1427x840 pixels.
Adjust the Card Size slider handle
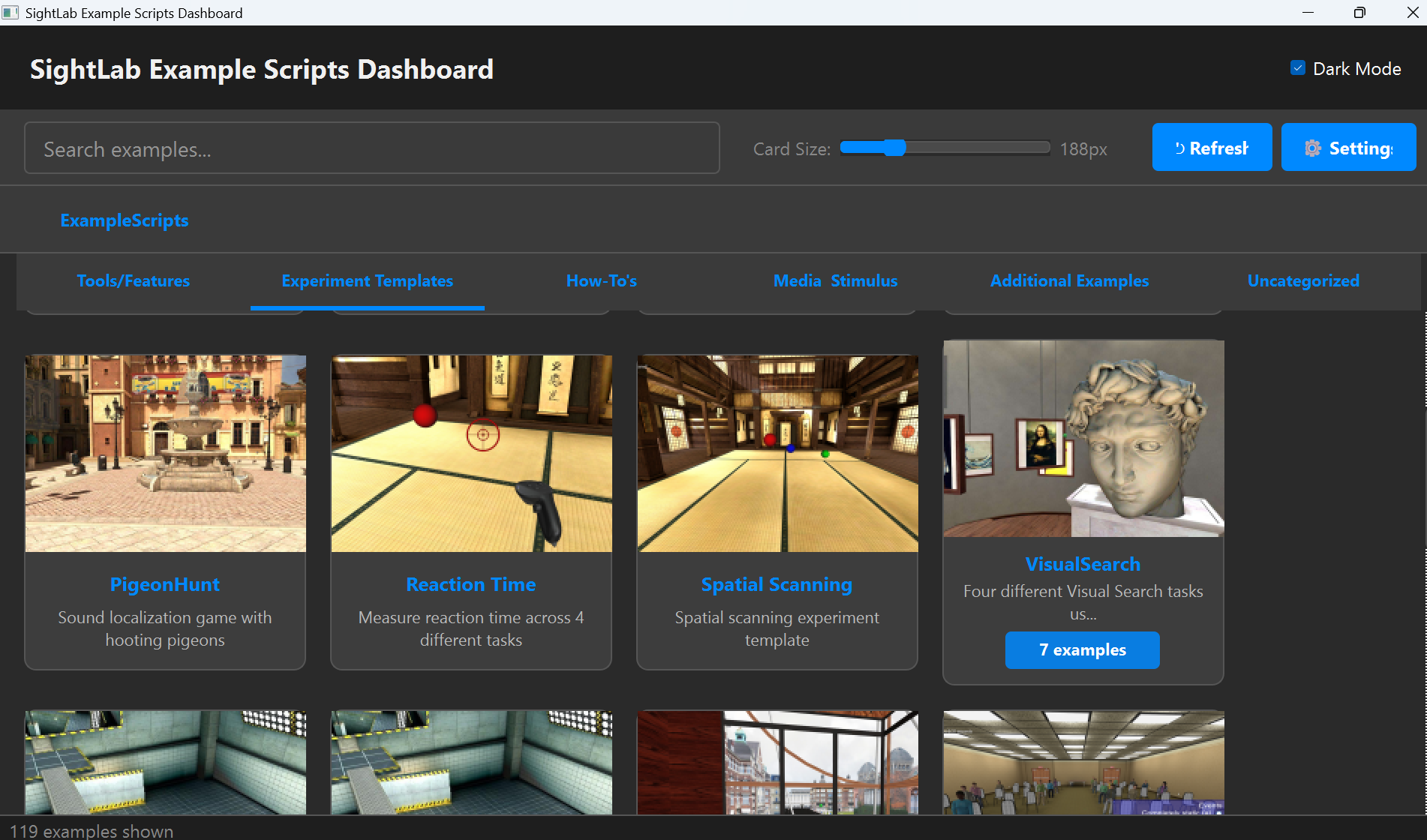point(894,148)
